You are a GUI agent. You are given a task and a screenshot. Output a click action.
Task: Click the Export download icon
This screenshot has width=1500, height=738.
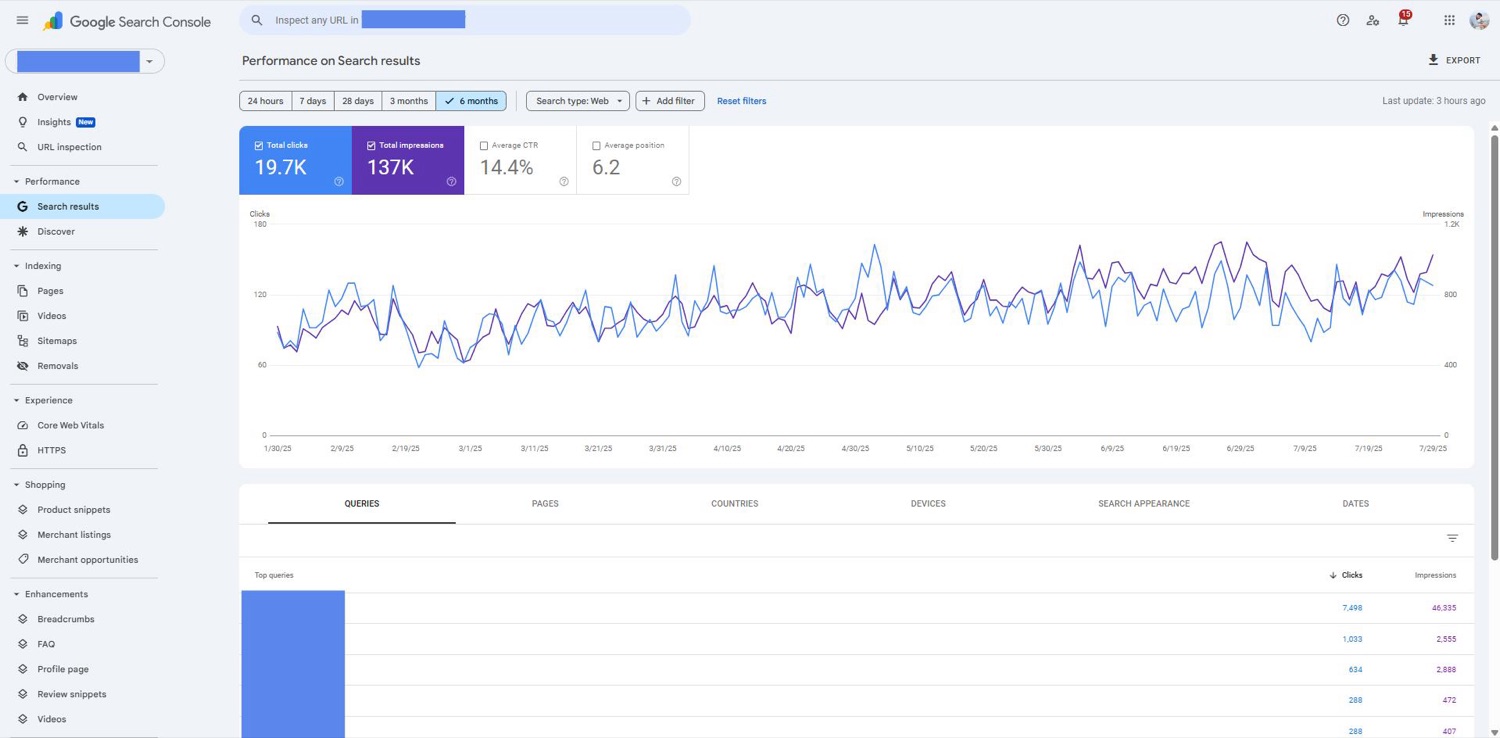tap(1433, 60)
